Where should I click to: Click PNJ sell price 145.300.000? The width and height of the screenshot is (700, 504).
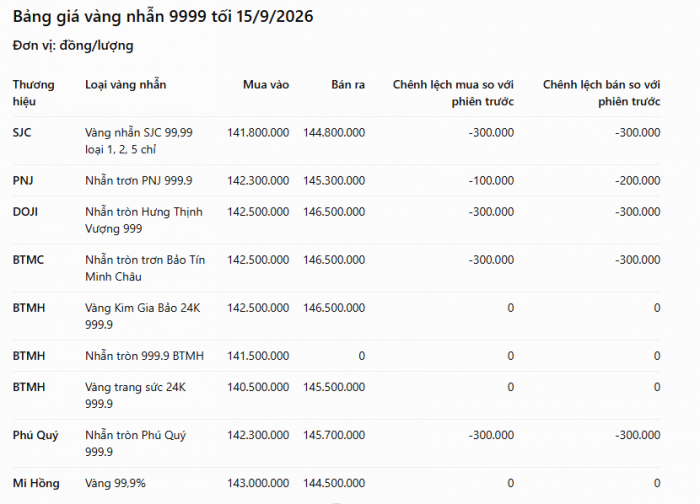pyautogui.click(x=334, y=180)
